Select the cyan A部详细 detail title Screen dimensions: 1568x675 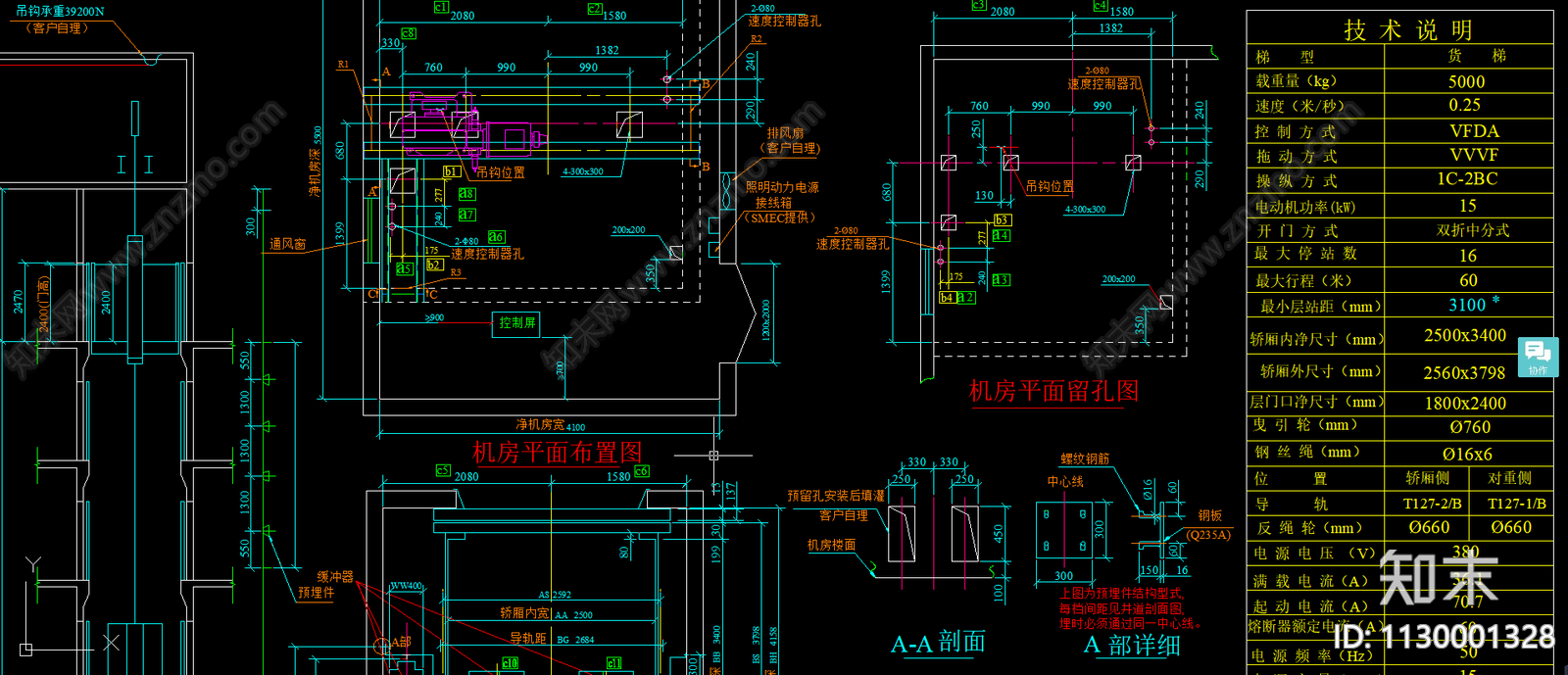click(x=1132, y=645)
